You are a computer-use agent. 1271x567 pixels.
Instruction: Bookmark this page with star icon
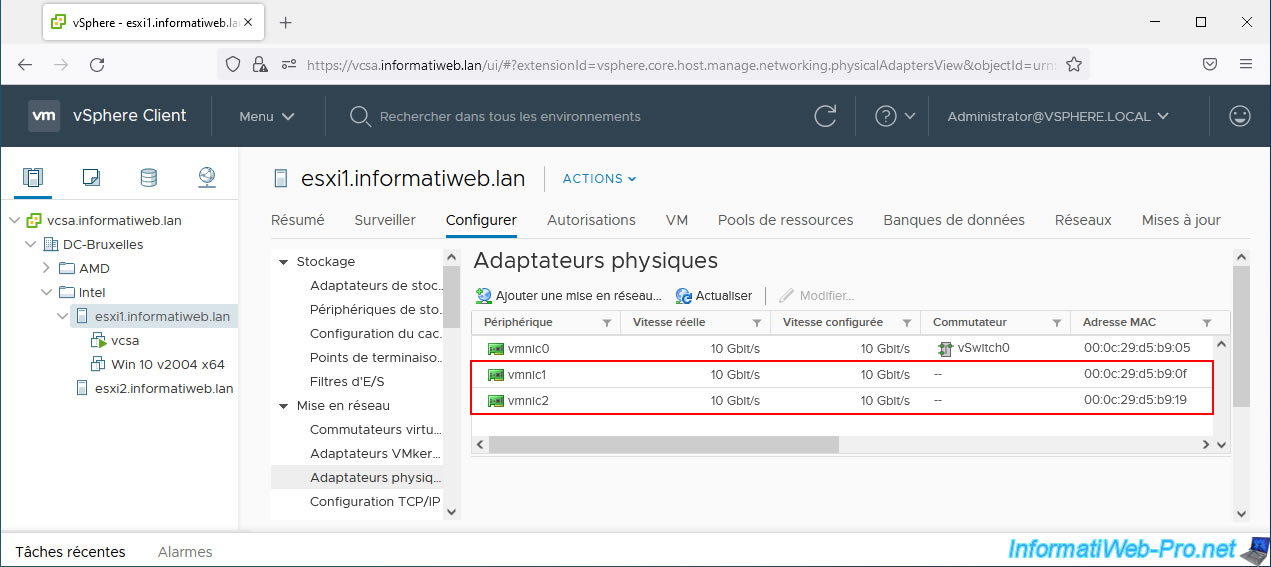click(x=1074, y=64)
